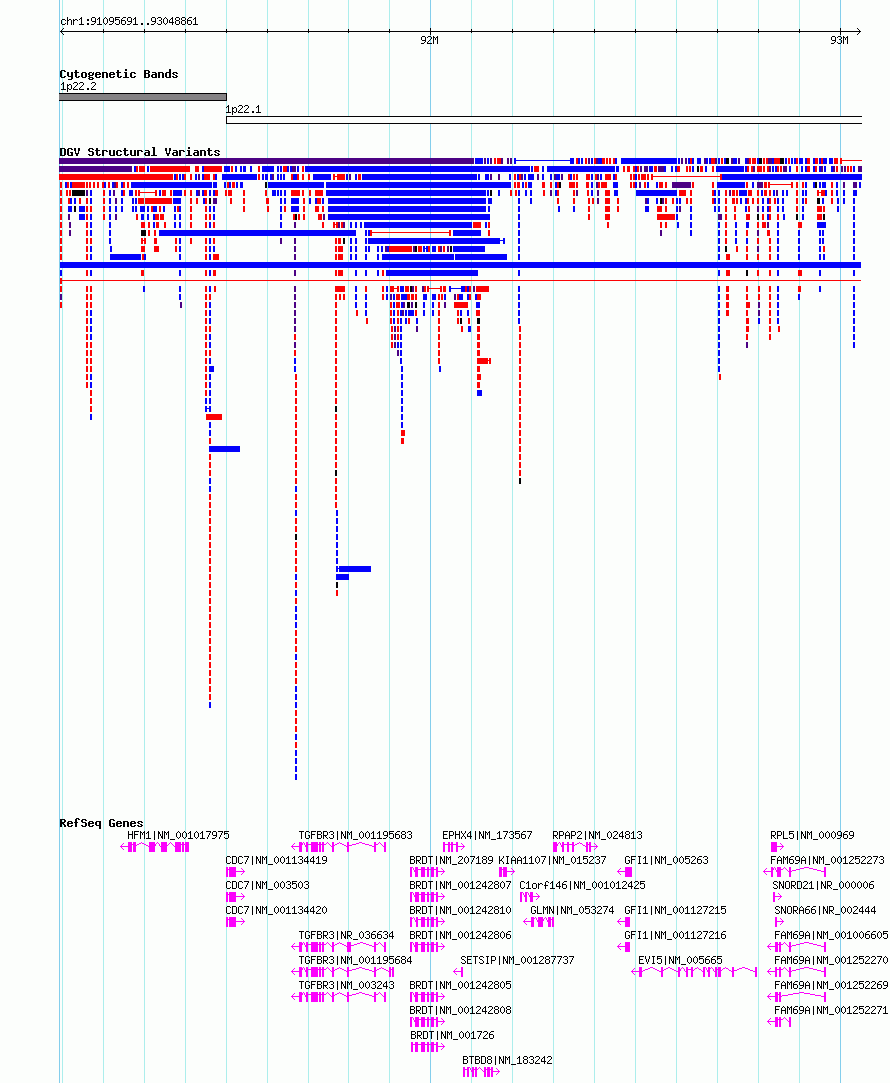Select the long dark purple variant bar at top
Screen dimensions: 890x1083
(267, 161)
